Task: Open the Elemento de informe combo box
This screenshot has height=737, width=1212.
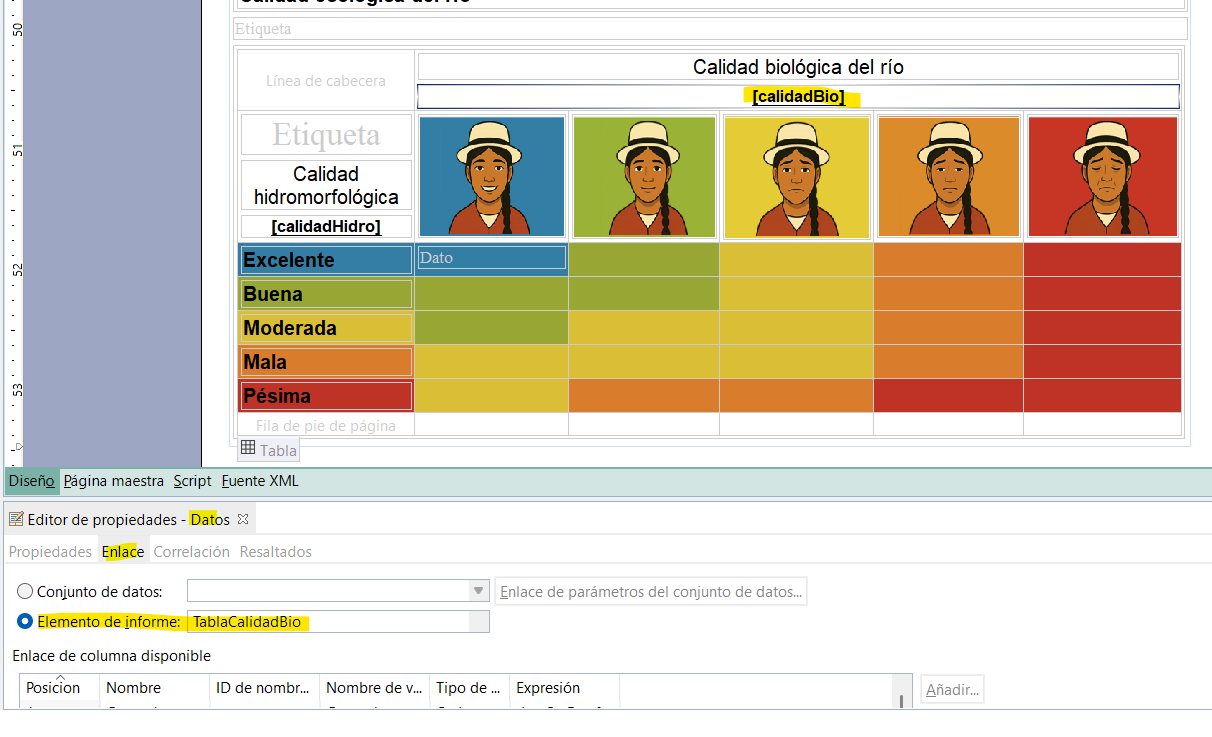Action: pos(479,622)
